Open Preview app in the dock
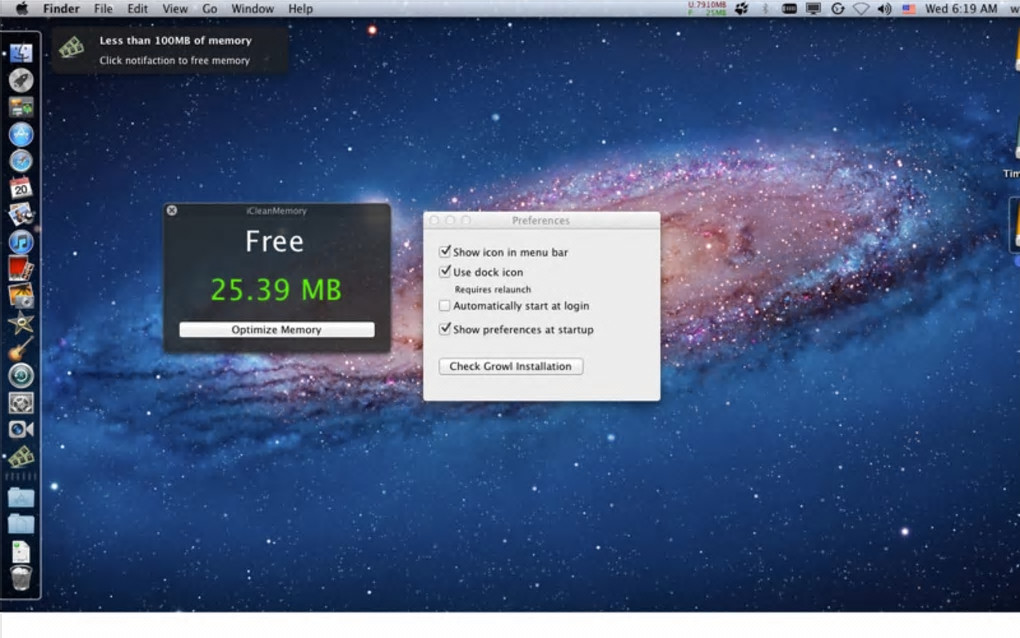Screen dimensions: 1020x638 click(21, 214)
